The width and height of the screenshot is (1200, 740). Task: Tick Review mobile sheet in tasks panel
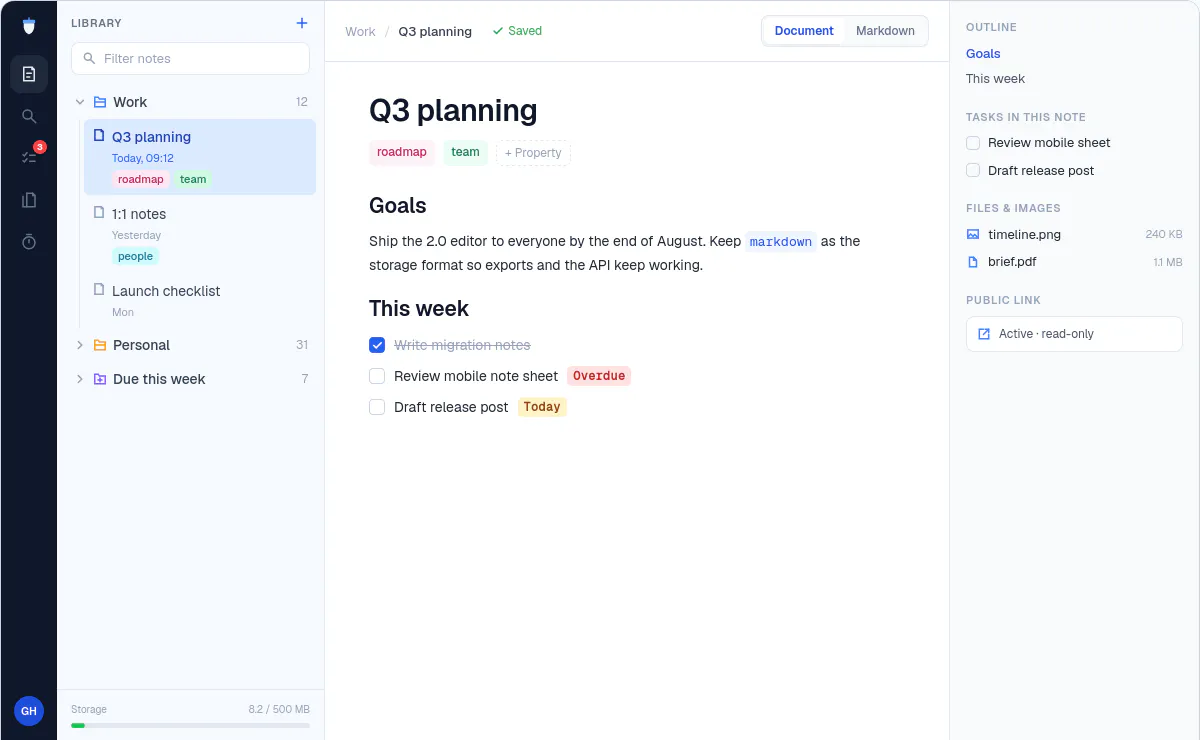(973, 143)
